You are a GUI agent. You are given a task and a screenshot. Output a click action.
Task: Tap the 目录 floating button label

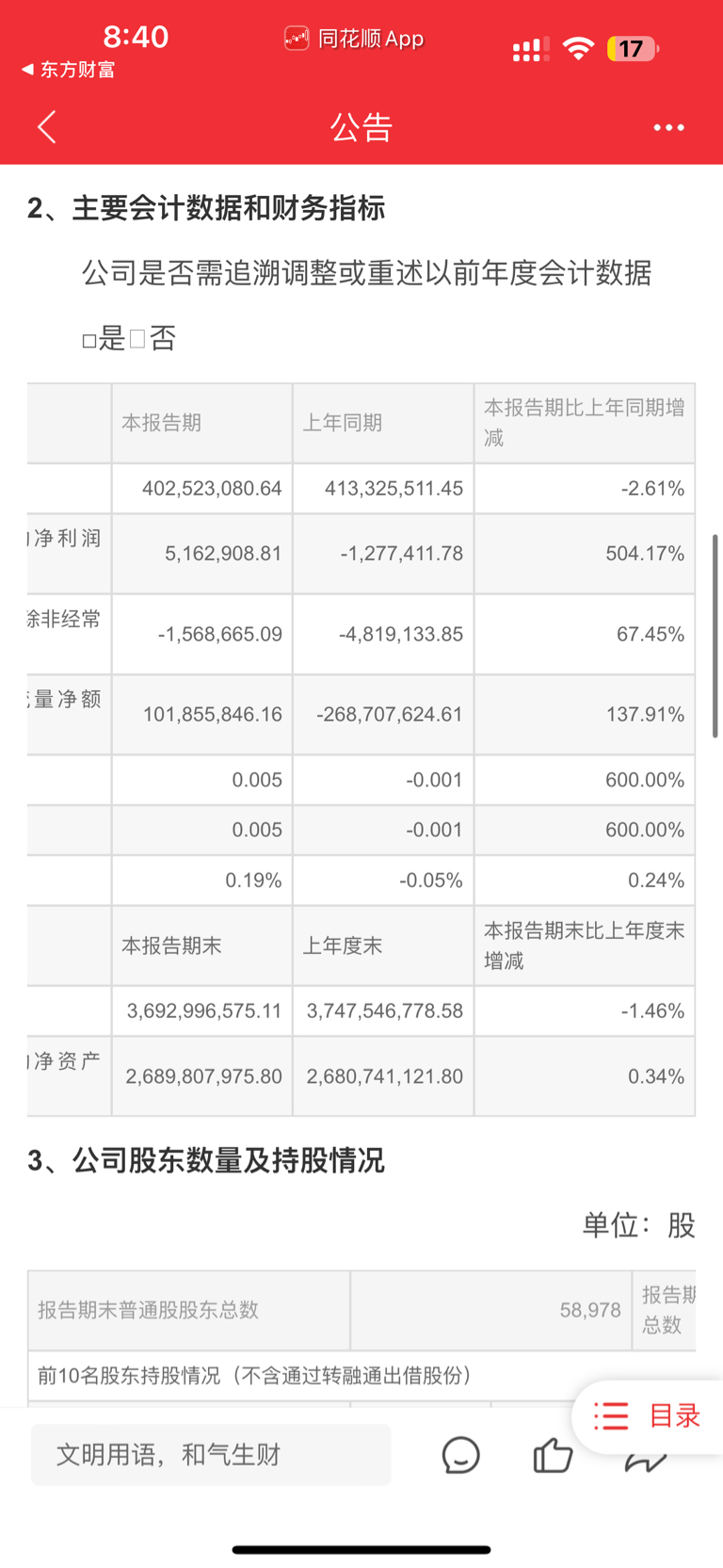(675, 1415)
